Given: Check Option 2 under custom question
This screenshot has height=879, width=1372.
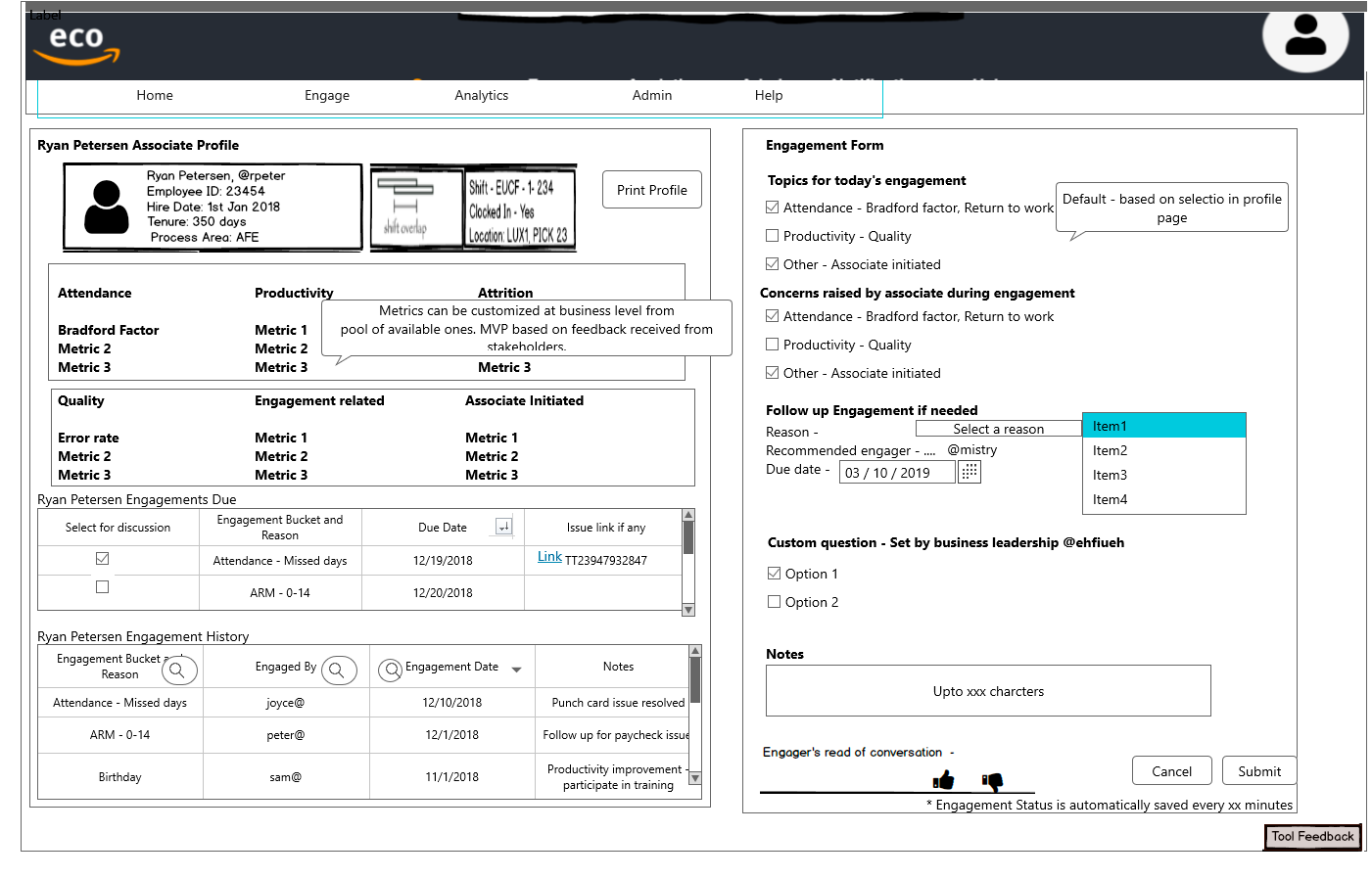Looking at the screenshot, I should tap(774, 601).
